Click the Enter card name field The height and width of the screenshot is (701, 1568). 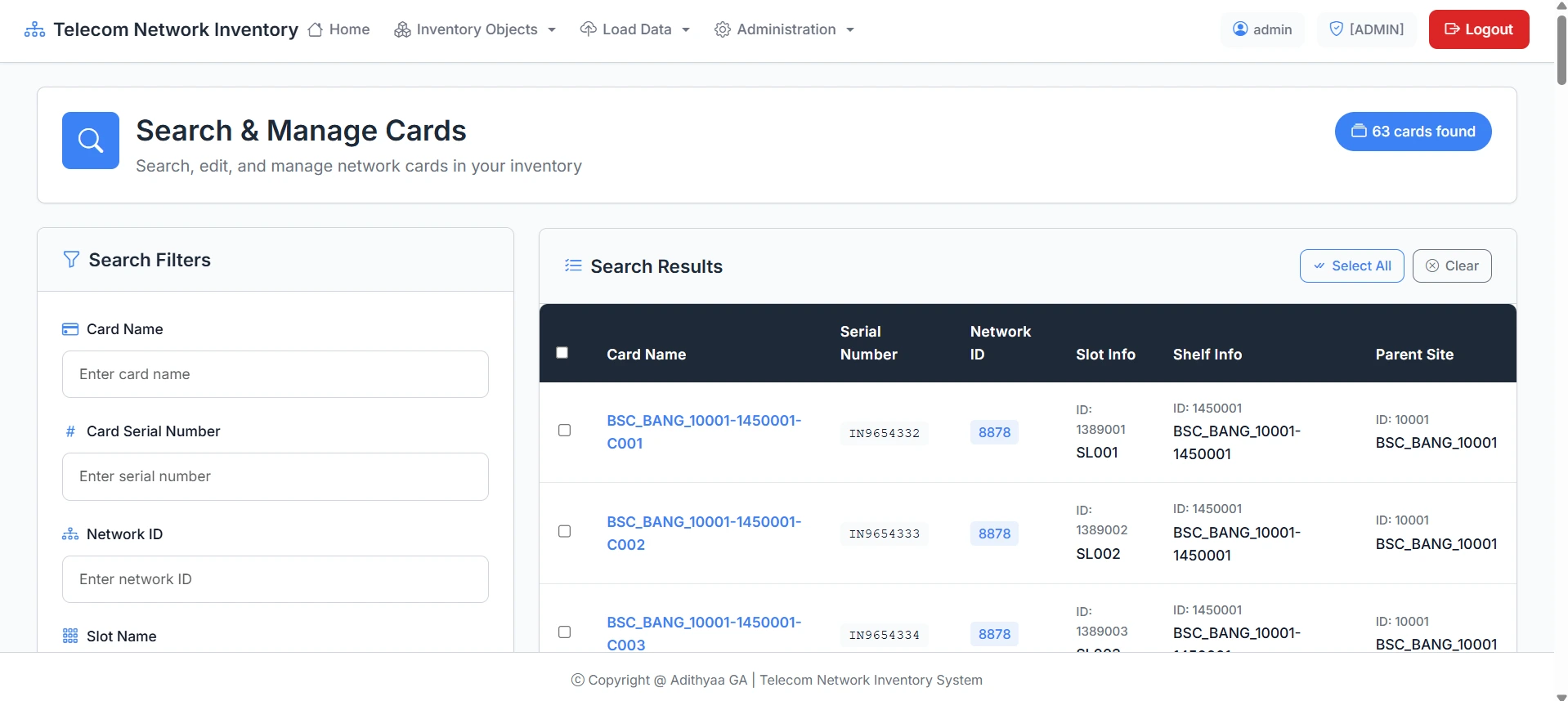point(276,374)
